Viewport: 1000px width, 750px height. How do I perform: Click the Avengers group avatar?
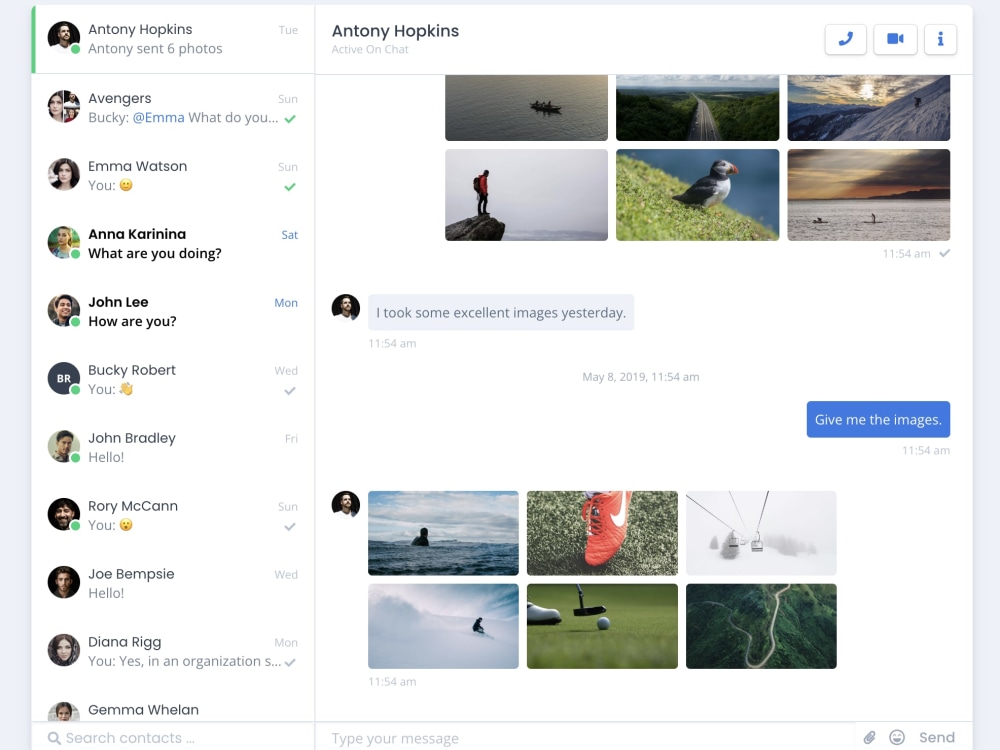(x=64, y=107)
